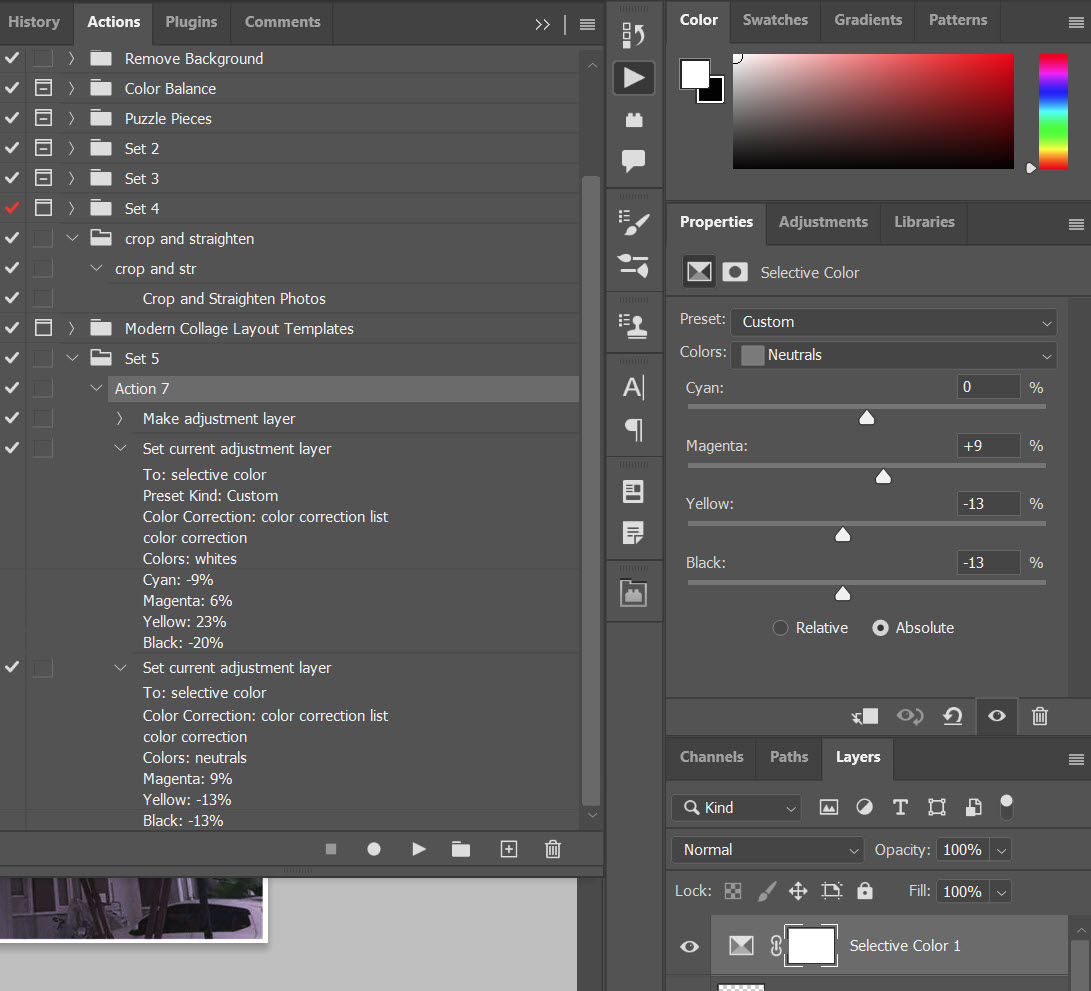The width and height of the screenshot is (1091, 991).
Task: Collapse the Action 7 expander
Action: [96, 388]
